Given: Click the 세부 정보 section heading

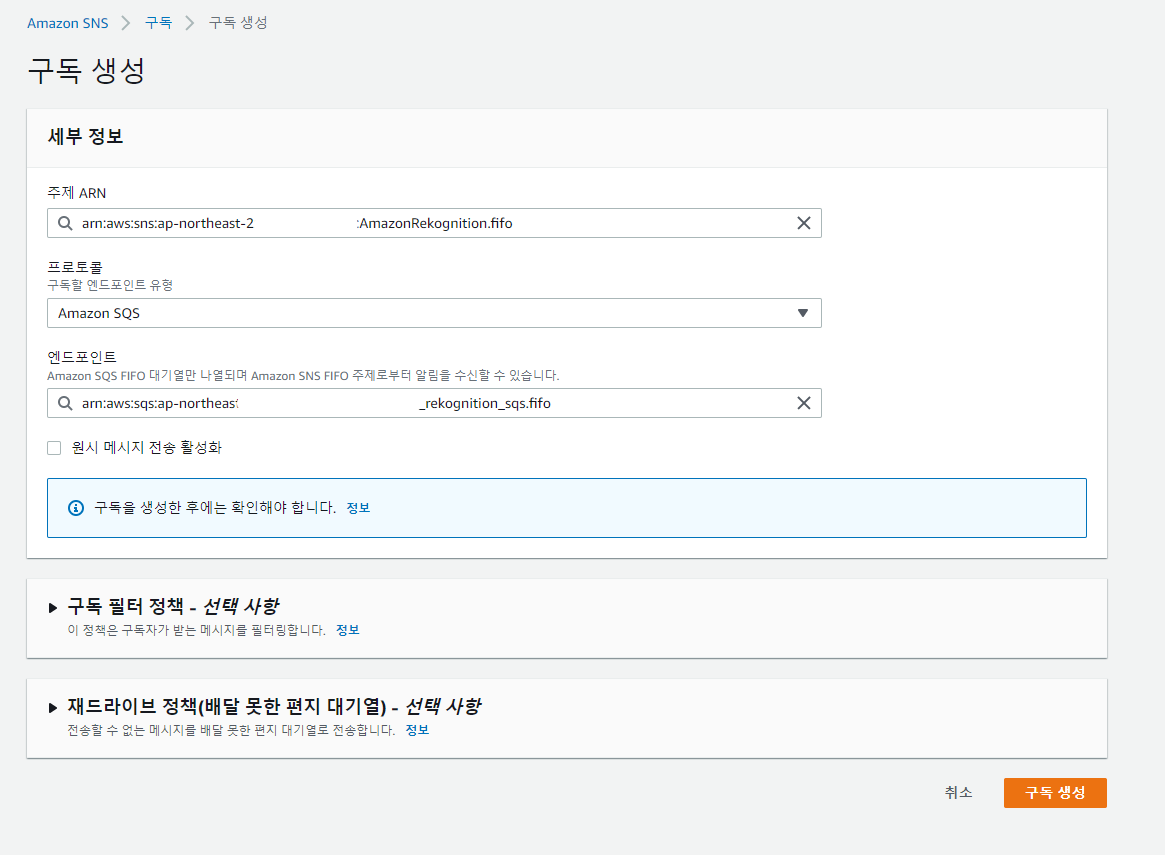Looking at the screenshot, I should tap(85, 137).
